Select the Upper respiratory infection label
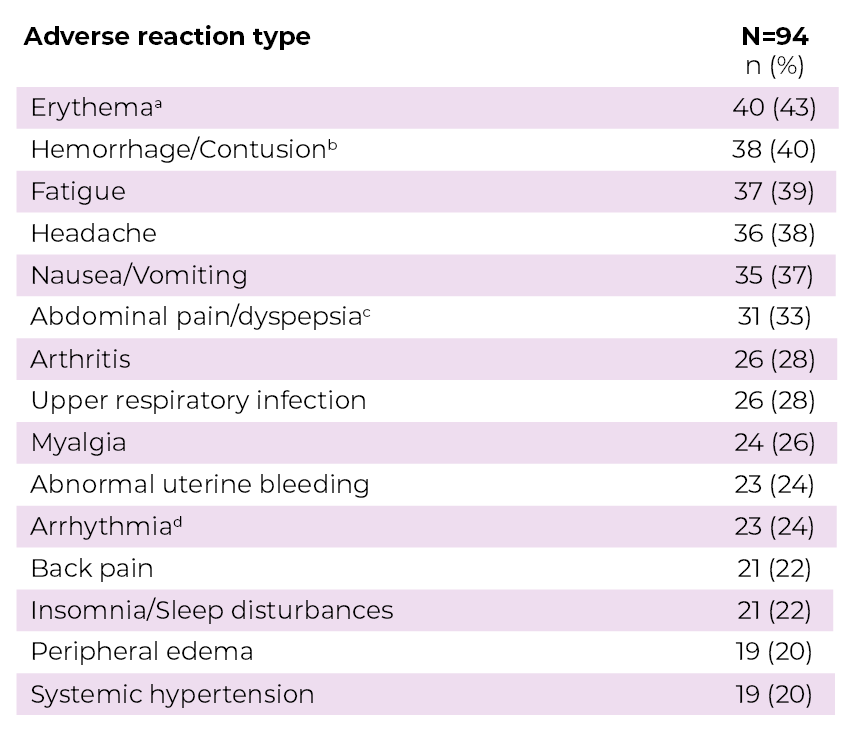The image size is (854, 733). (198, 402)
